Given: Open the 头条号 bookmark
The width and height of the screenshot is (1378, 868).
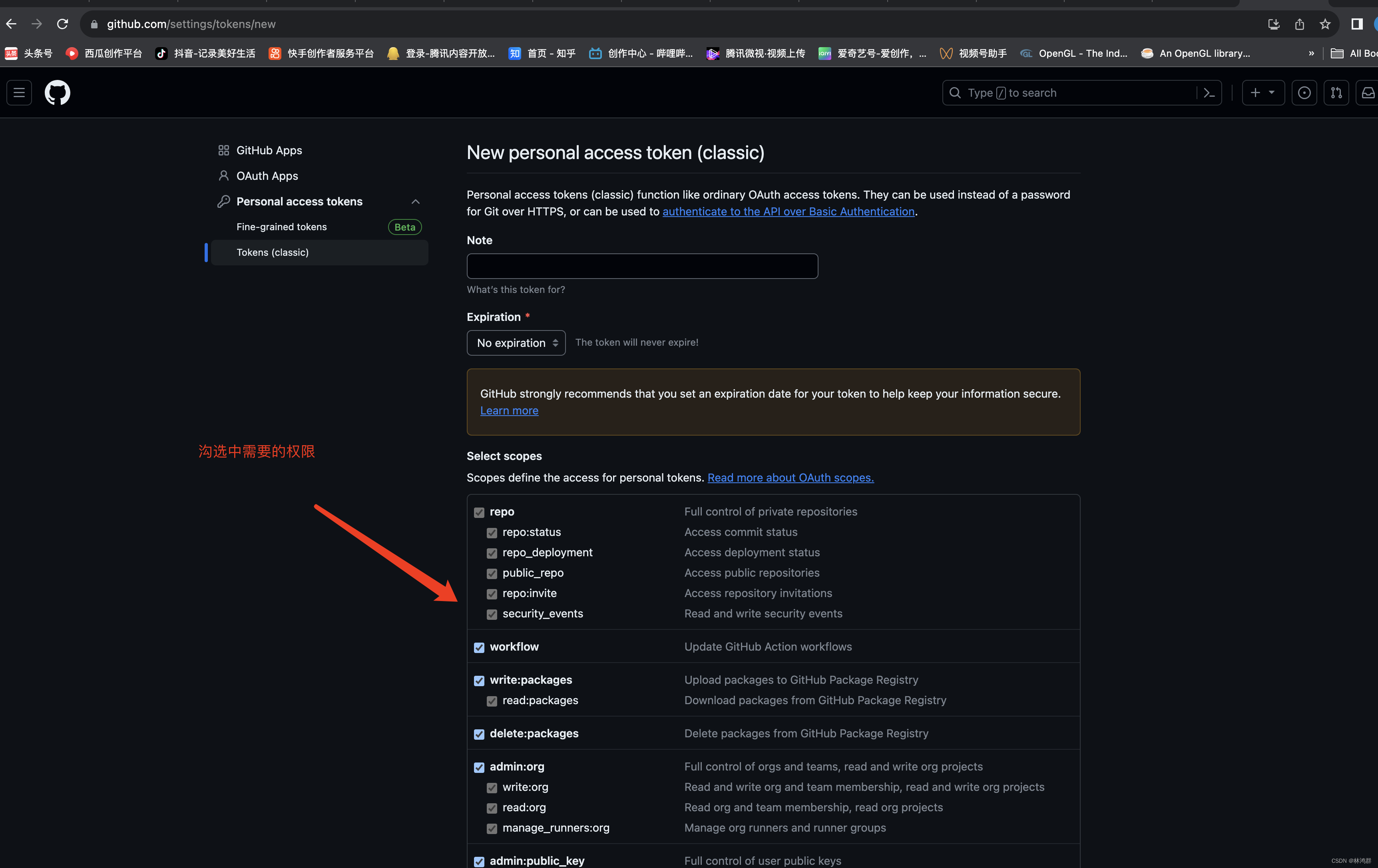Looking at the screenshot, I should coord(29,53).
